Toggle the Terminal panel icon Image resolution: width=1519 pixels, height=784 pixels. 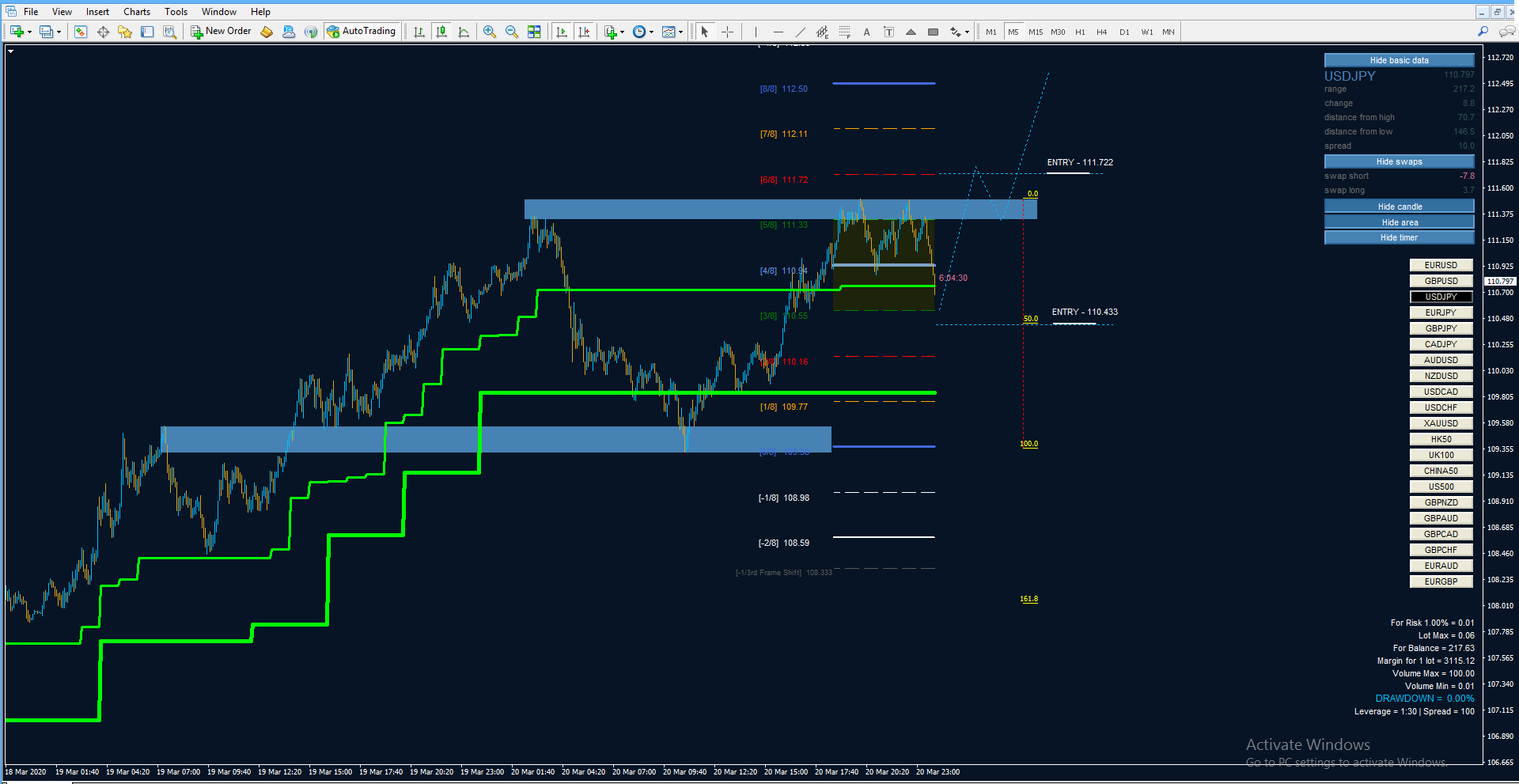(x=147, y=32)
